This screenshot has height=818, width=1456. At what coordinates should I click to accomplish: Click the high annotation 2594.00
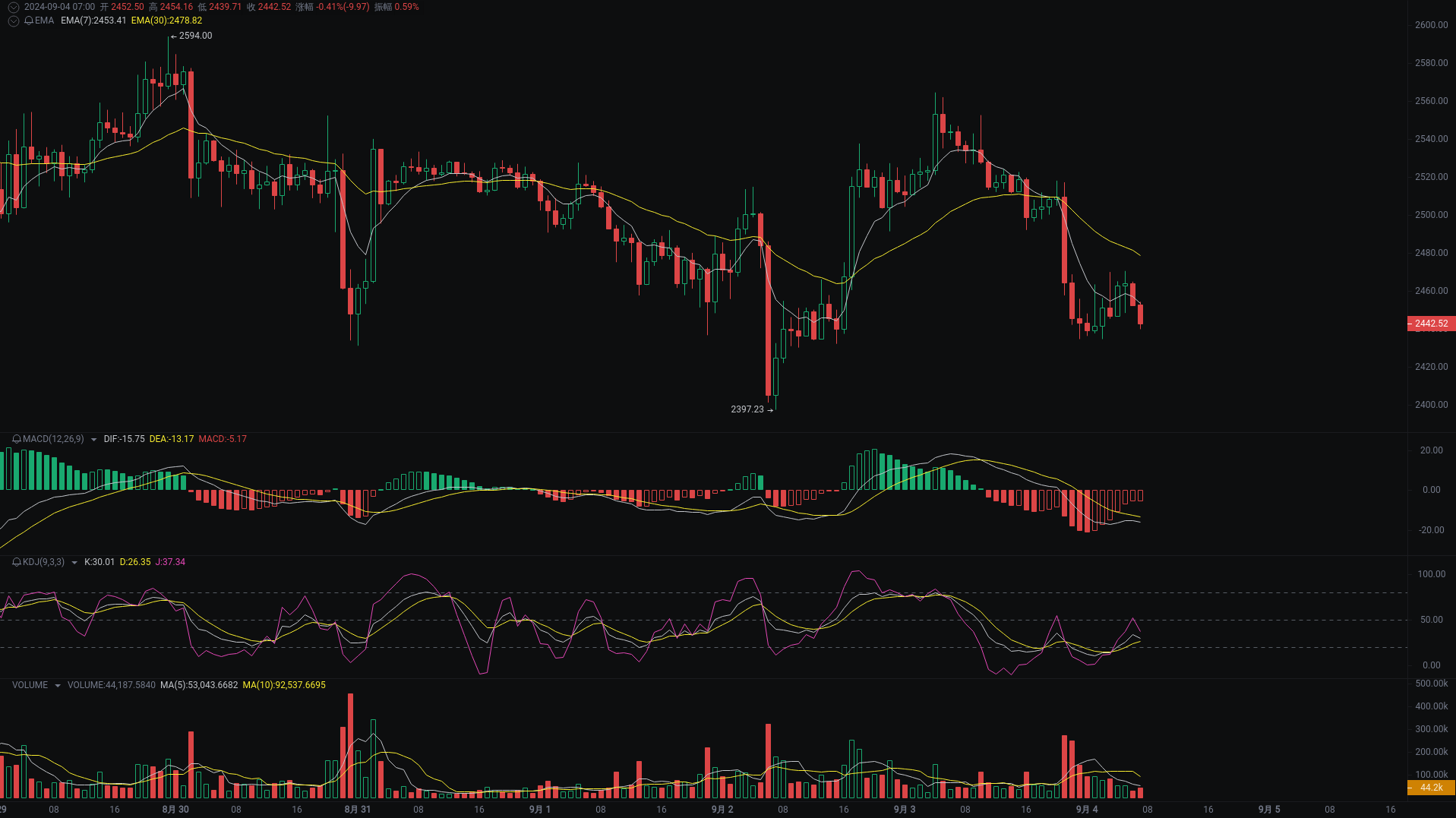coord(195,36)
